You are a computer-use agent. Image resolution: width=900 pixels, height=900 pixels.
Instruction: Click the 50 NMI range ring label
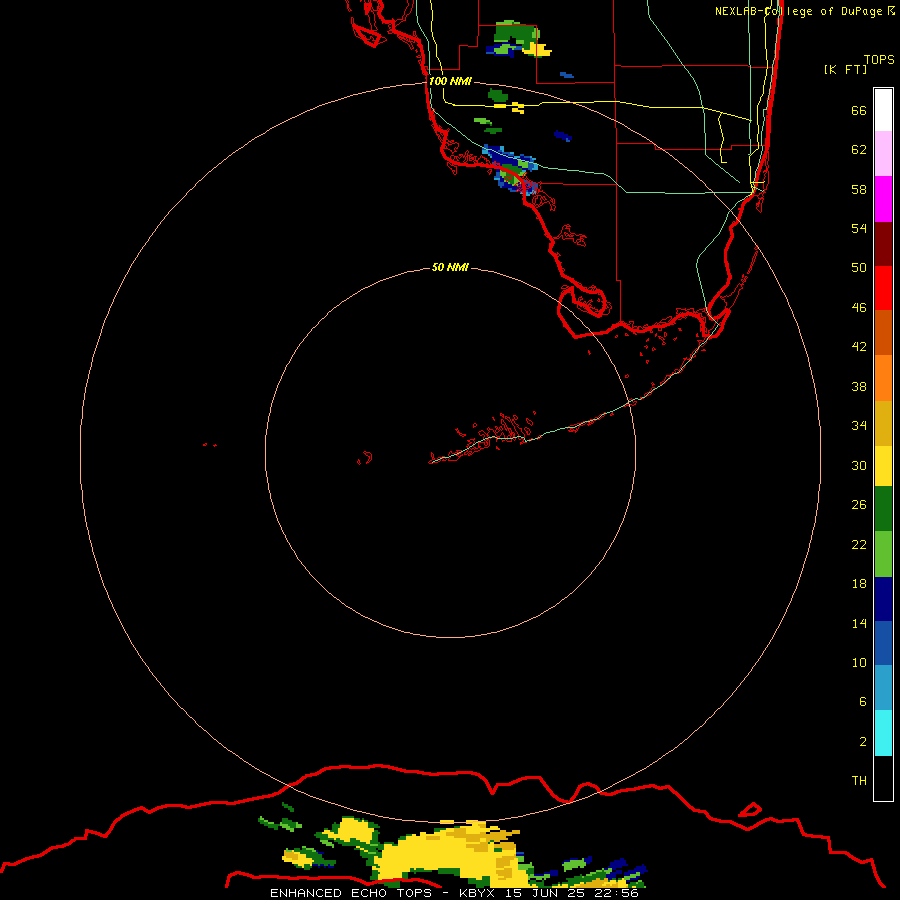click(450, 267)
